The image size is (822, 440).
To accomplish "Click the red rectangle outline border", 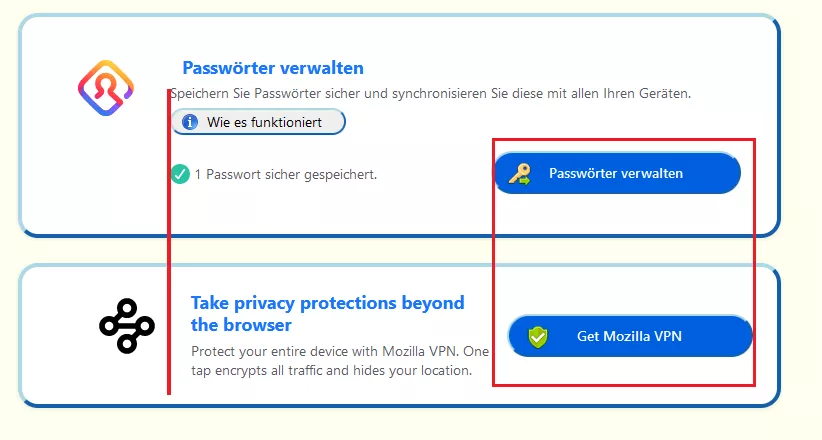I will 754,260.
